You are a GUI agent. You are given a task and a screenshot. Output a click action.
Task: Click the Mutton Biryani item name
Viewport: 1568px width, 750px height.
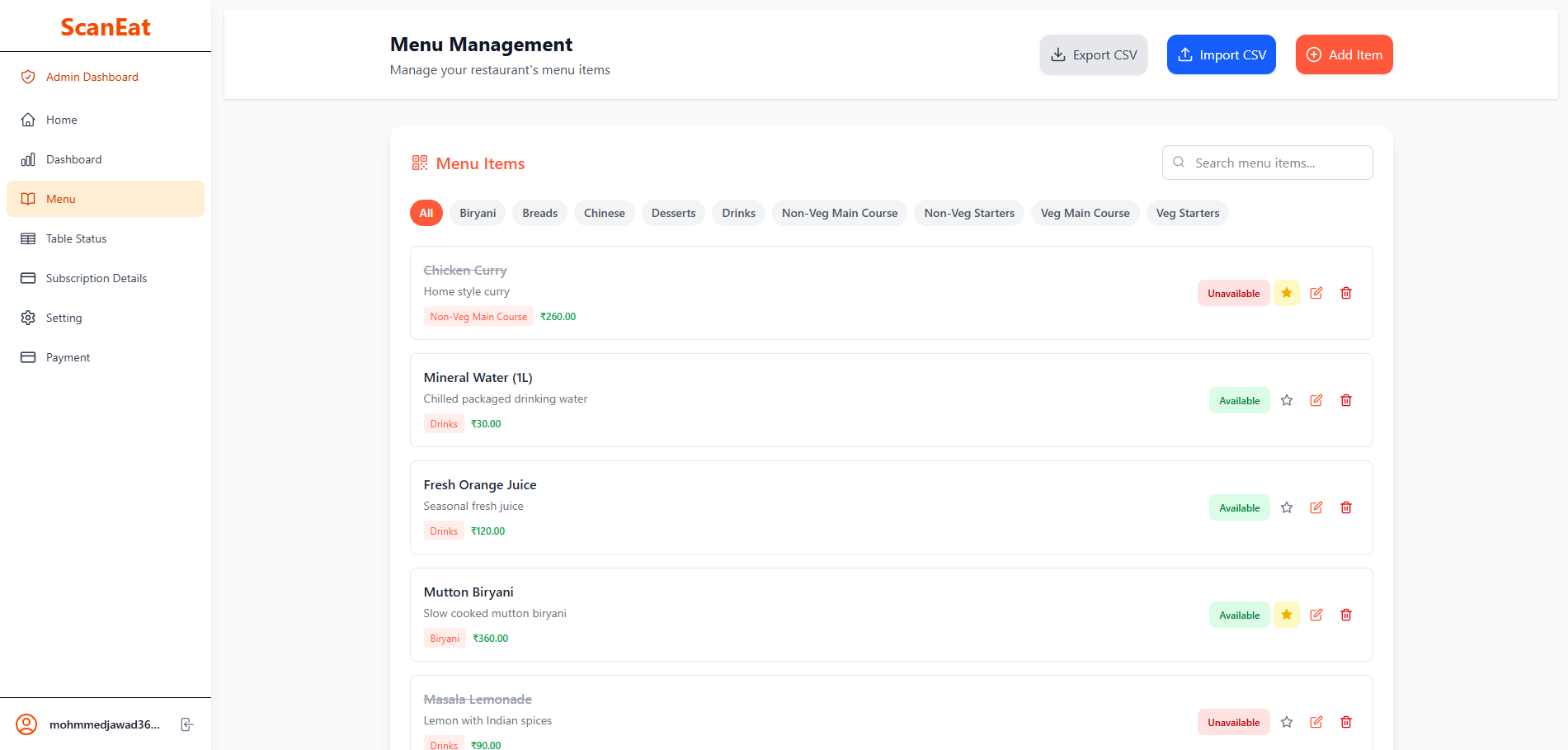469,592
